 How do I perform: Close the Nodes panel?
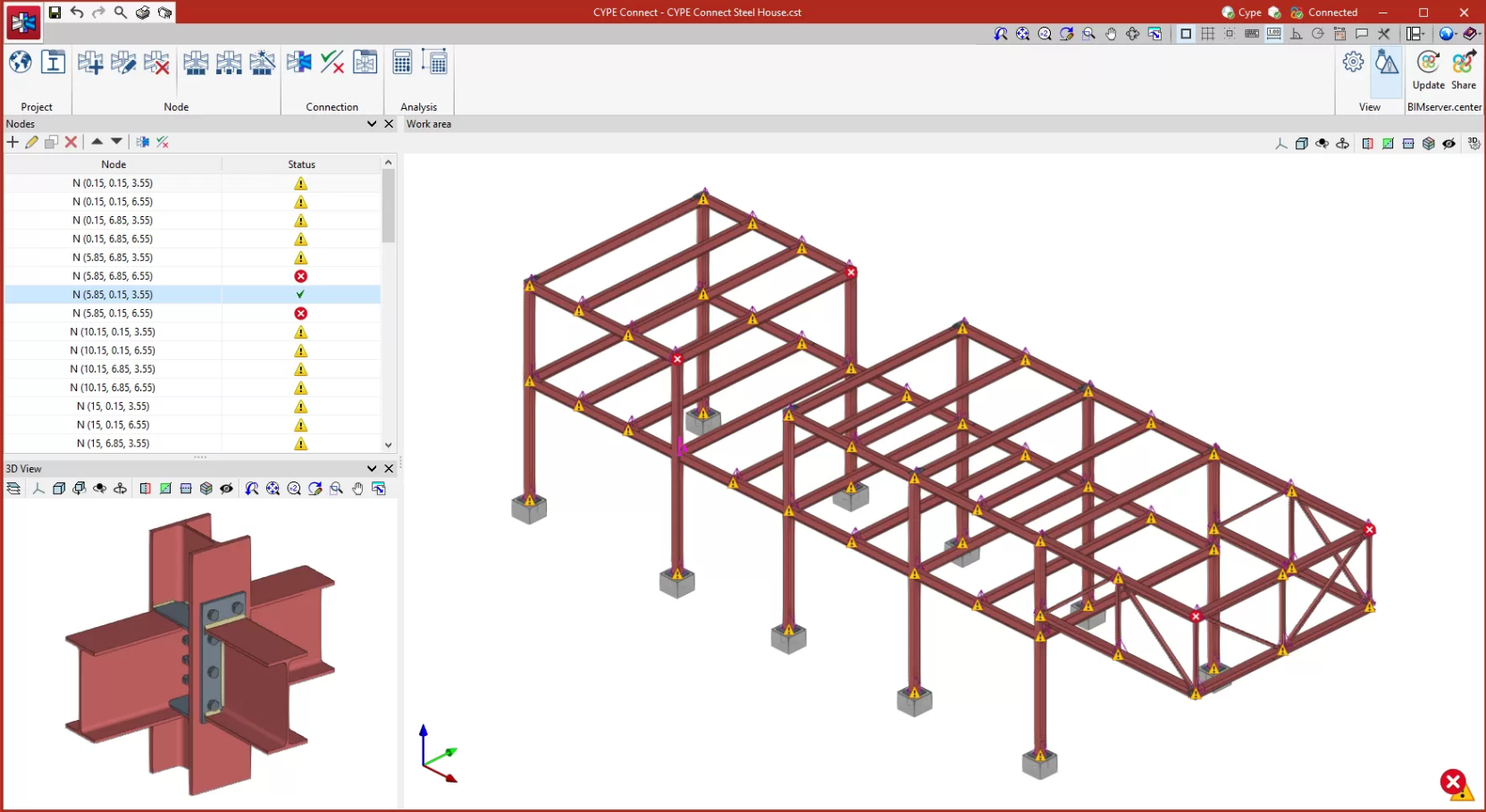[389, 124]
